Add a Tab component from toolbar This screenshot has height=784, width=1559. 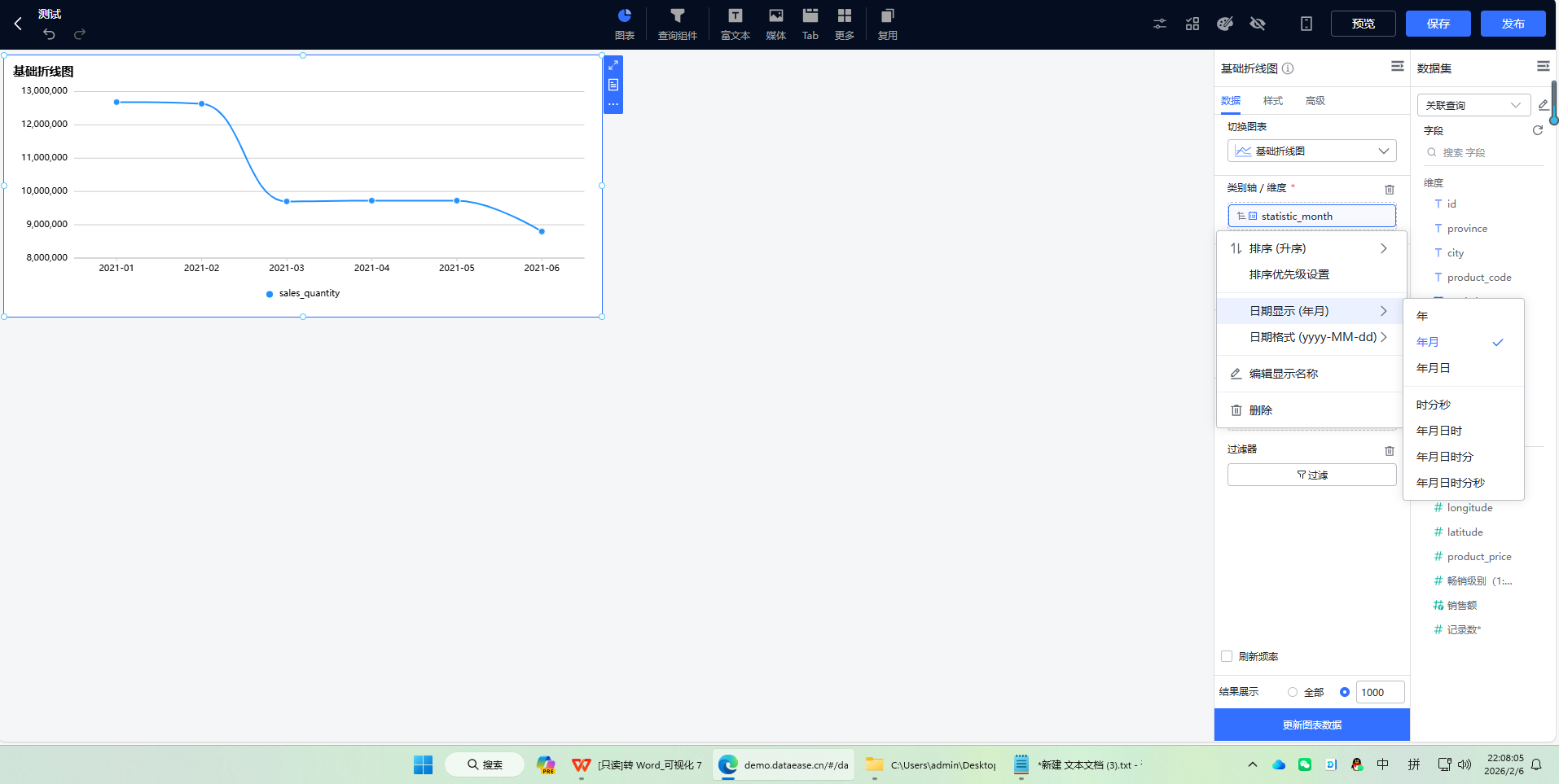pos(810,24)
